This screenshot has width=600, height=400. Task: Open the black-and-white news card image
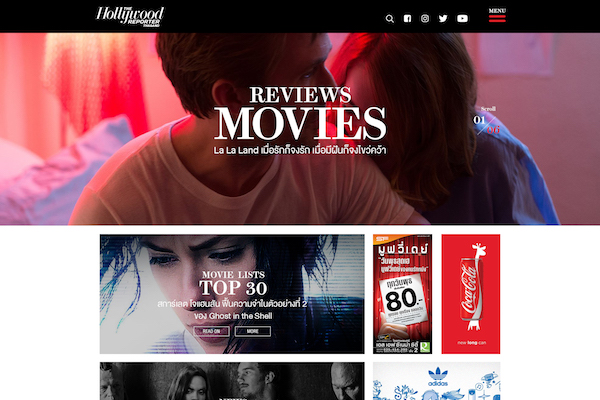[x=232, y=381]
